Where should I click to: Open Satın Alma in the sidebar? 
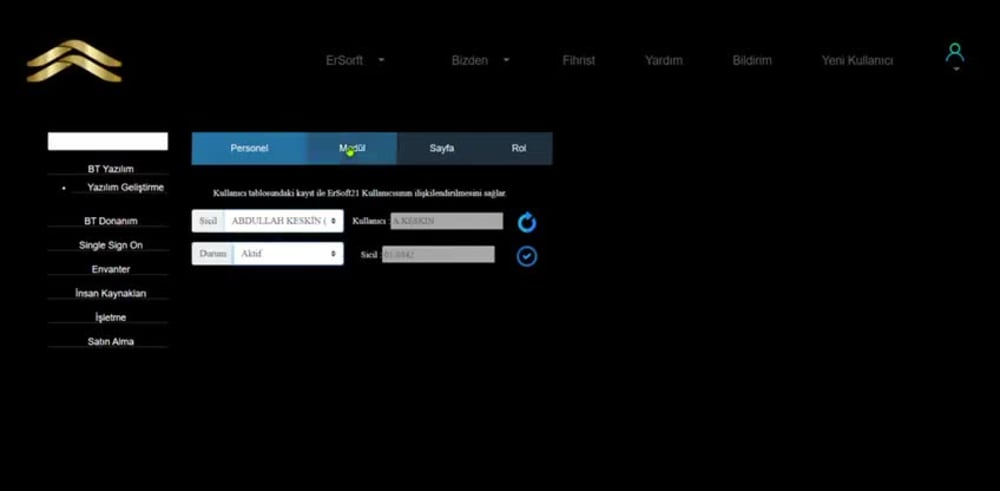110,342
